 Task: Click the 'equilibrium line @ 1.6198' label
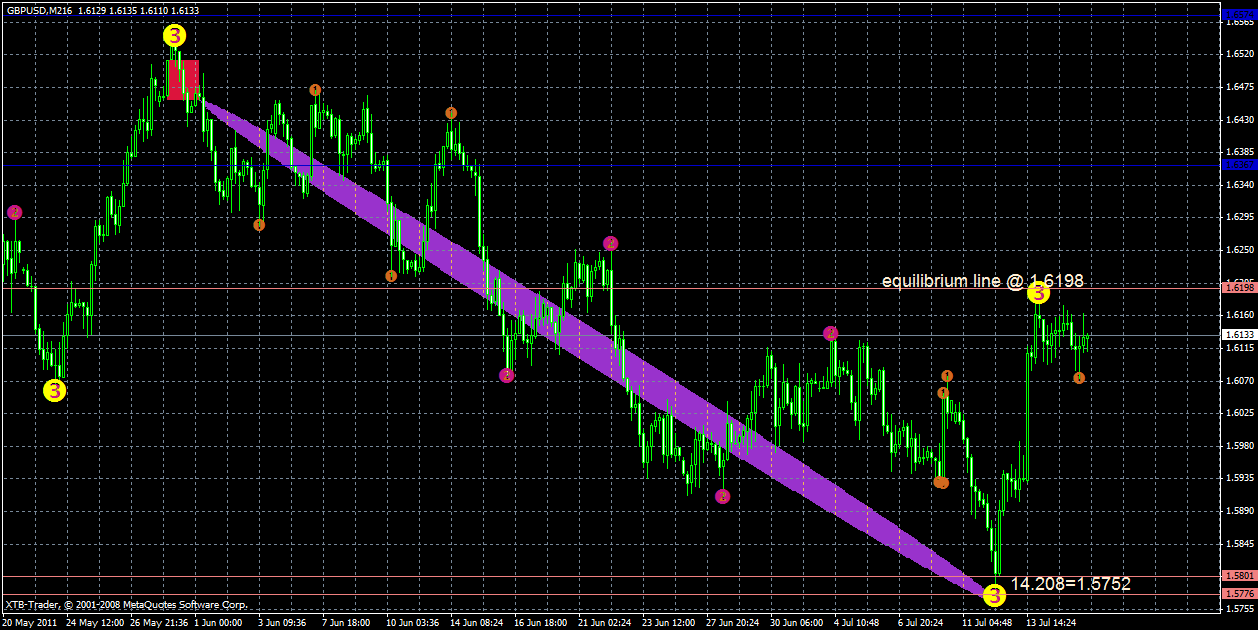point(982,282)
